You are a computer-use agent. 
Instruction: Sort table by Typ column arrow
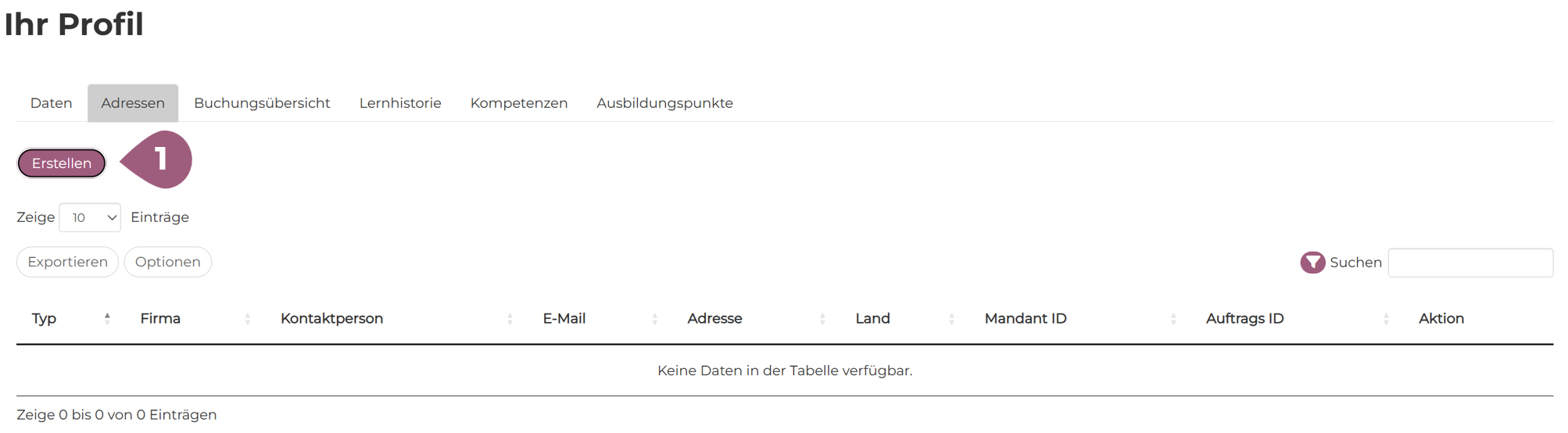(107, 318)
